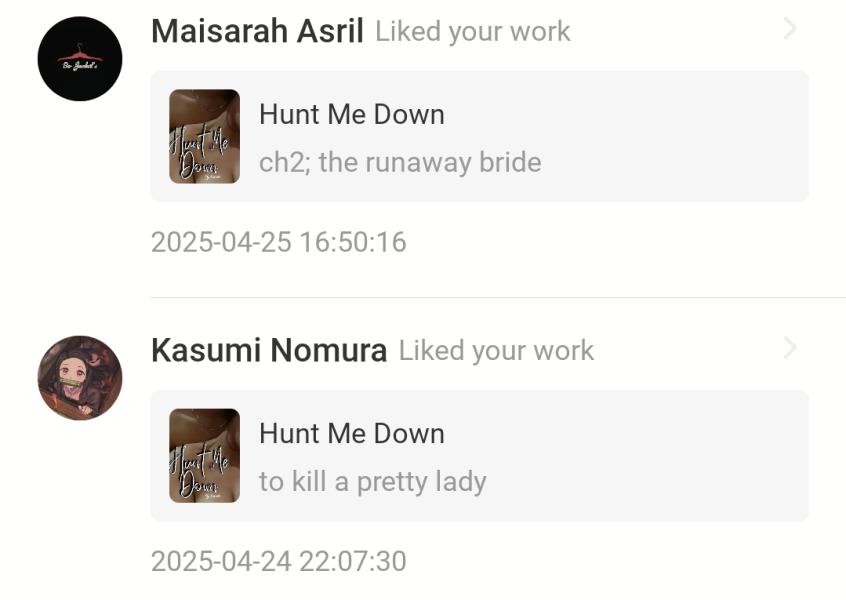Click the username Kasumi Nomura
The width and height of the screenshot is (846, 600).
click(x=268, y=350)
